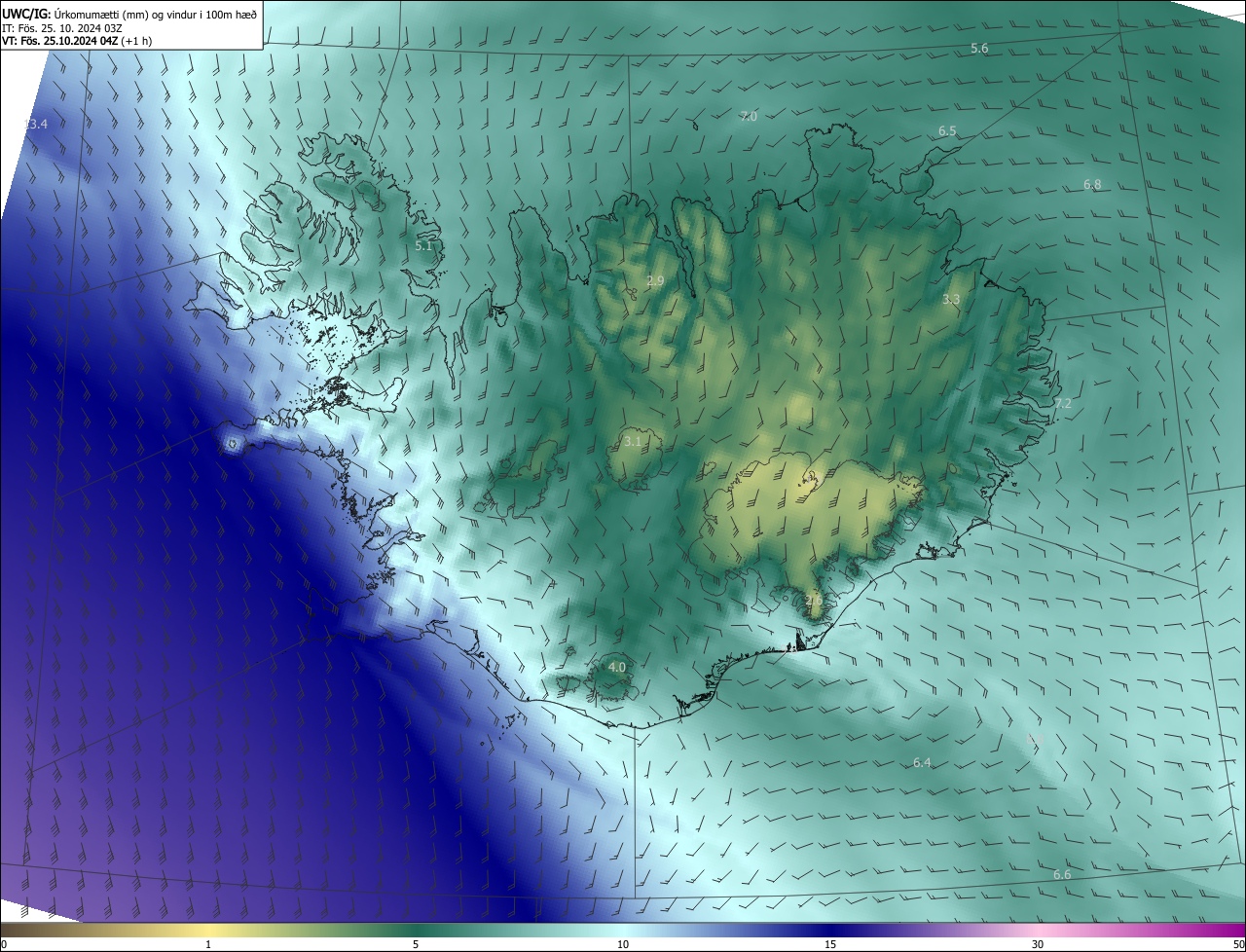Click the initial time line 'IT: Fös. 25. 10. 2024 03Z'
Viewport: 1246px width, 952px height.
[61, 27]
